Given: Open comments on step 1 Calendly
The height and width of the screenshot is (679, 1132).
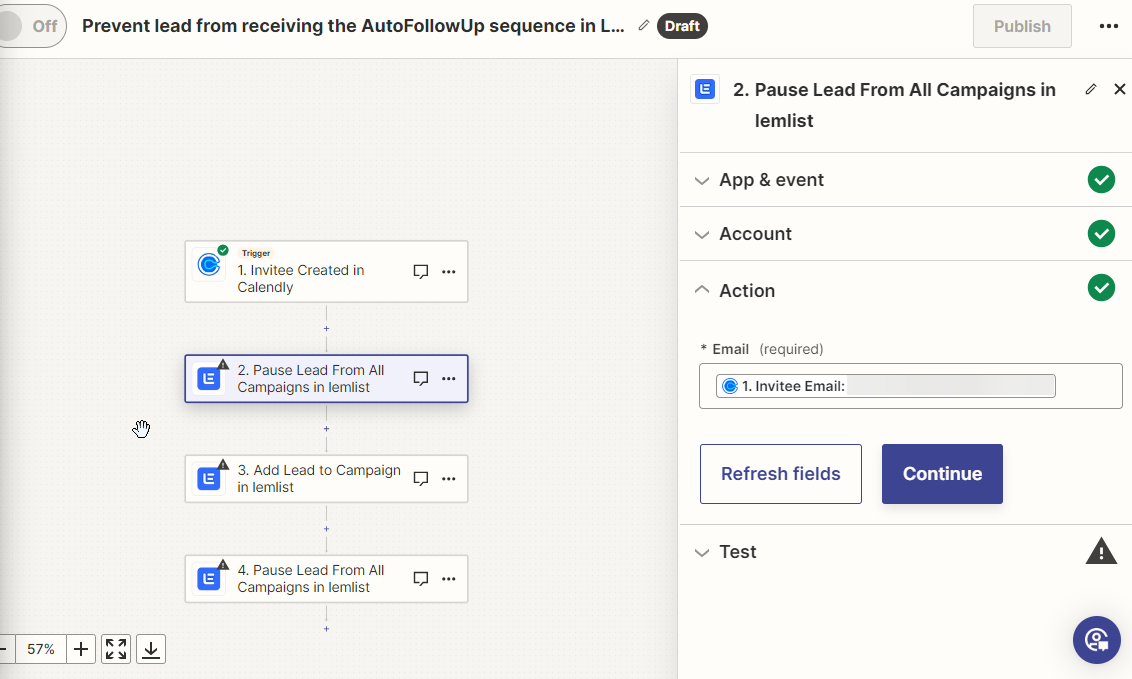Looking at the screenshot, I should tap(421, 271).
